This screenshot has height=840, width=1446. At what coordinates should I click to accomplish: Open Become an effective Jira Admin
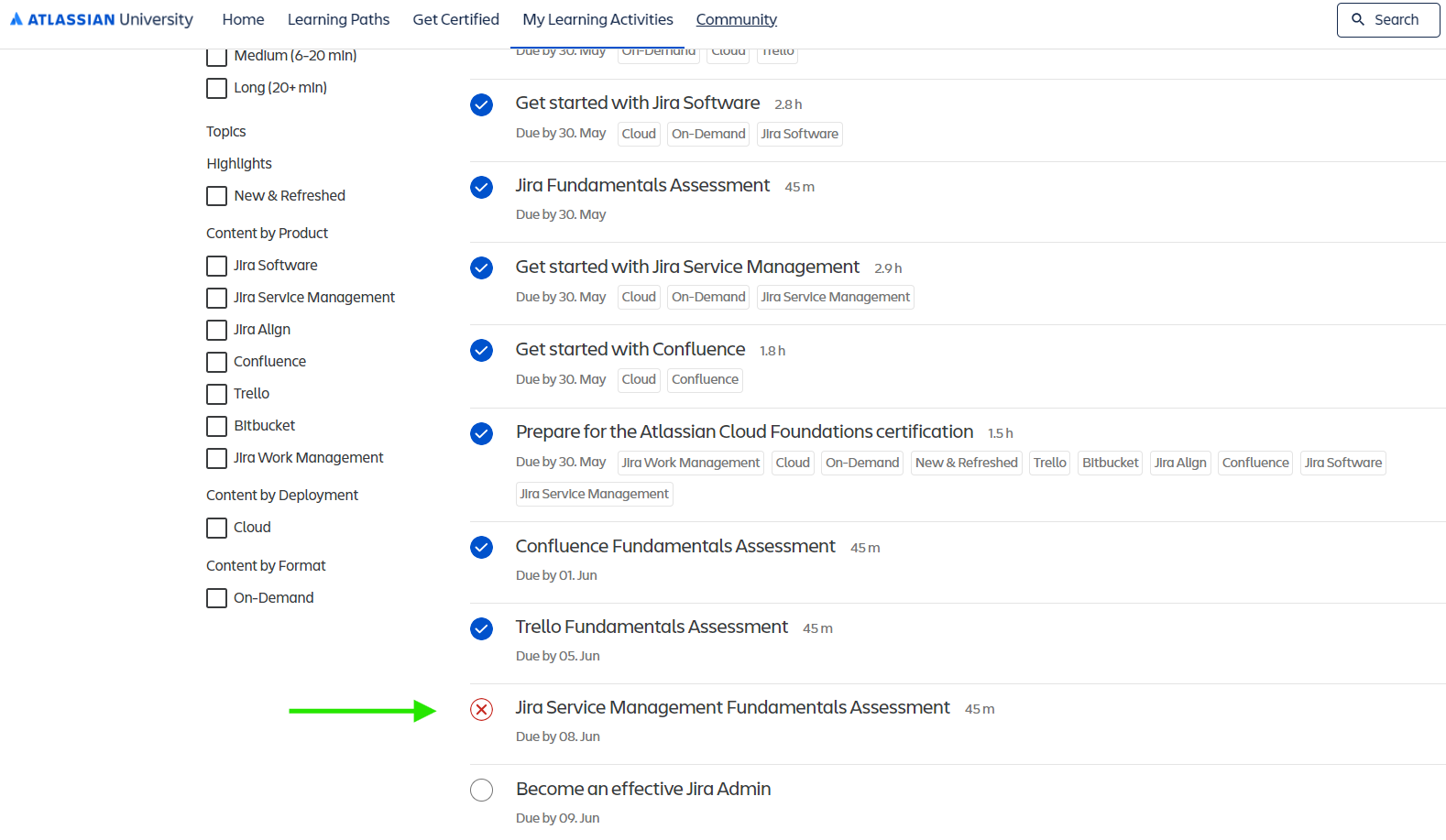(x=643, y=790)
